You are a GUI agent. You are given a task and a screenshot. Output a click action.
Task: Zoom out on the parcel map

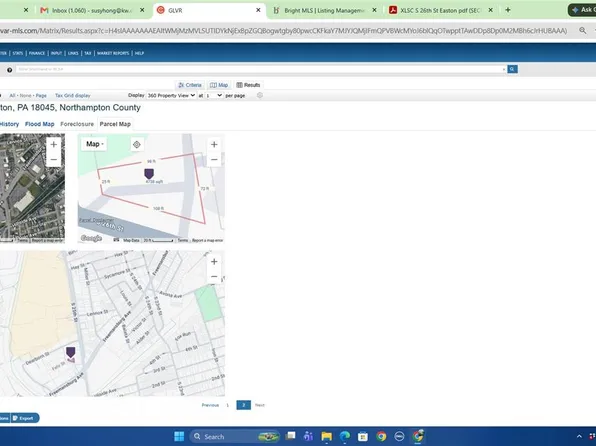(214, 160)
